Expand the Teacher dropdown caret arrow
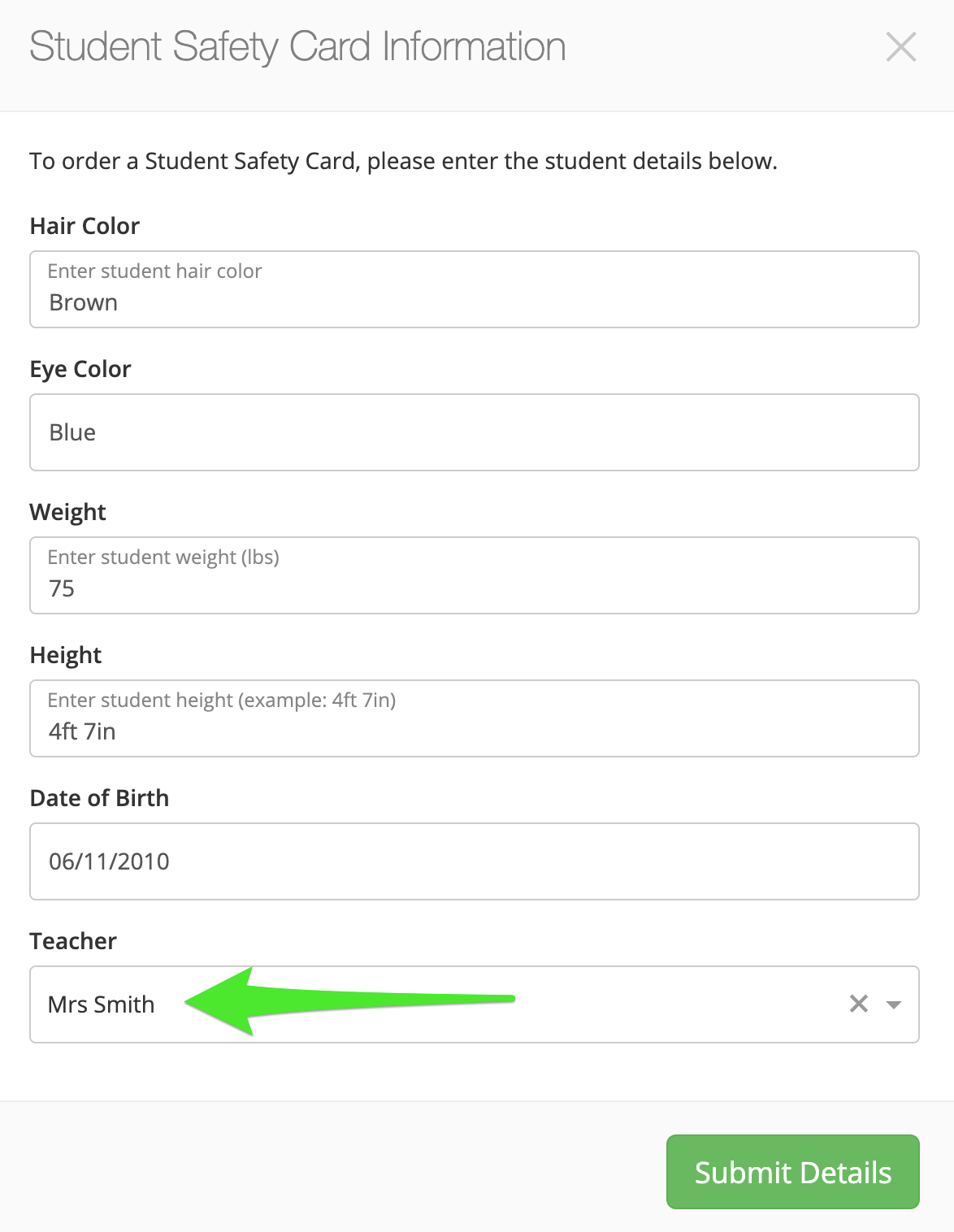This screenshot has height=1232, width=954. [x=893, y=1004]
